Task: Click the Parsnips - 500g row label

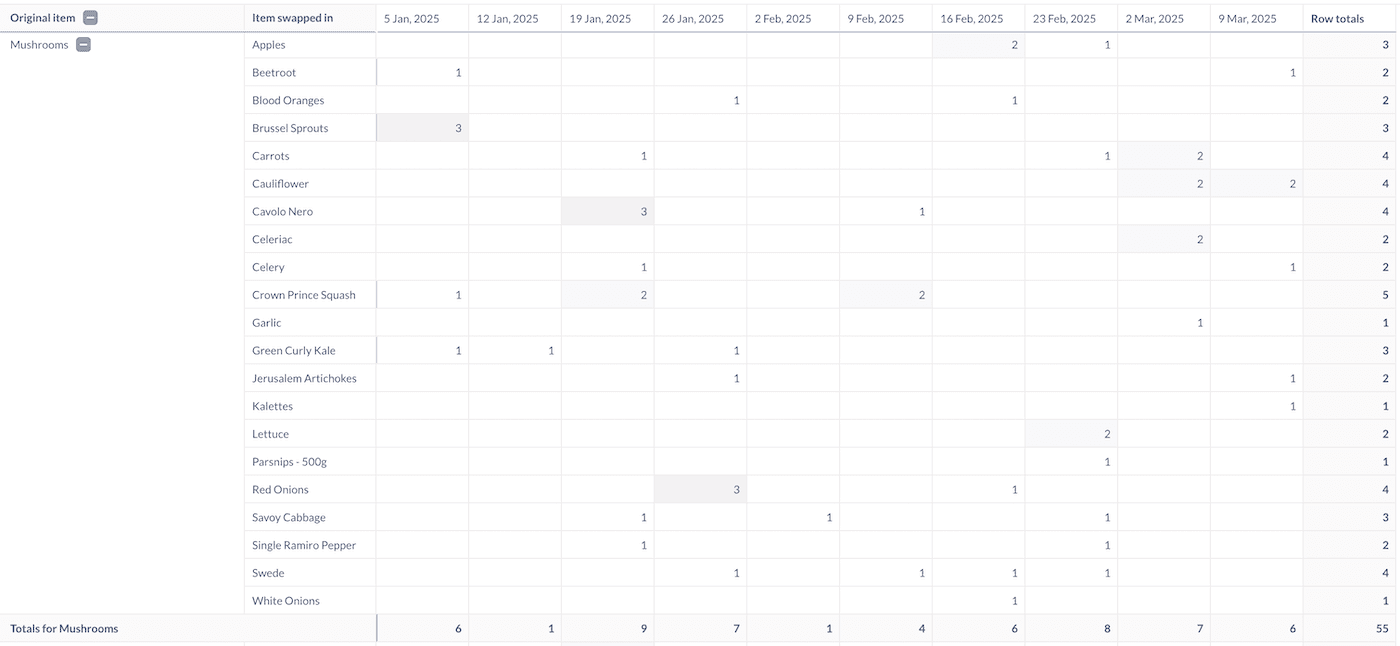Action: (x=289, y=462)
